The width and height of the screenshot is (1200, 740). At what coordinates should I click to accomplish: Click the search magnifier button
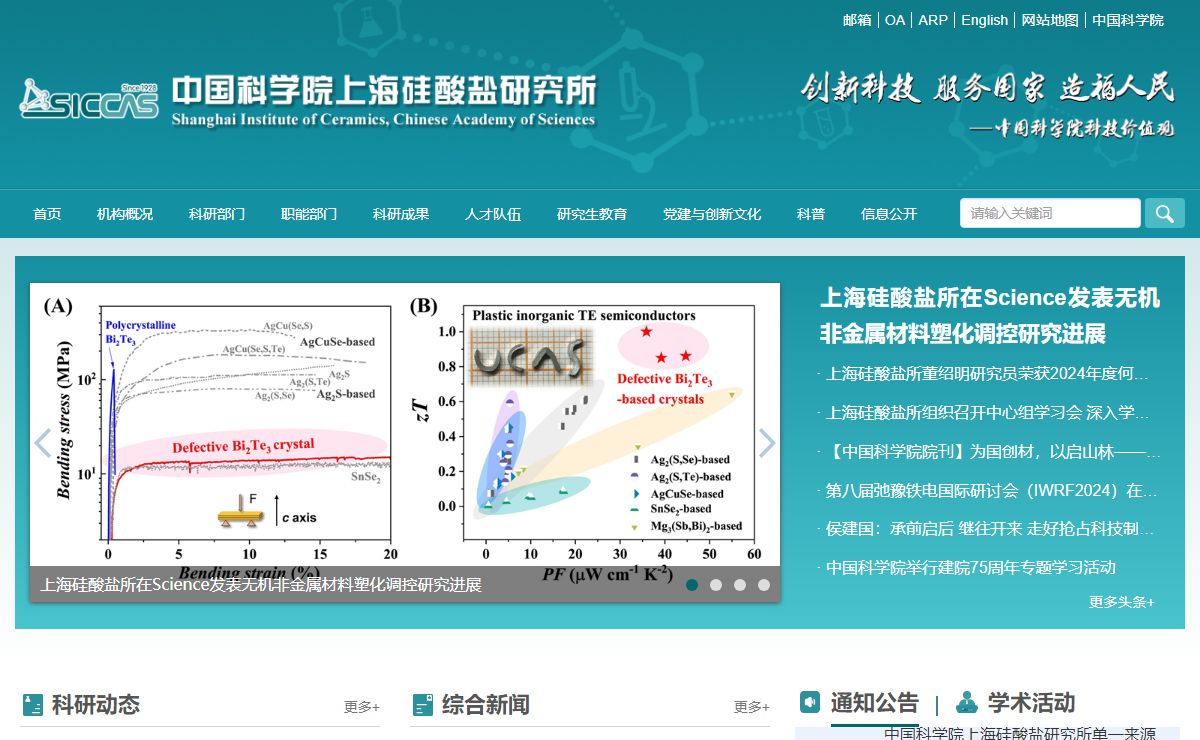coord(1164,213)
